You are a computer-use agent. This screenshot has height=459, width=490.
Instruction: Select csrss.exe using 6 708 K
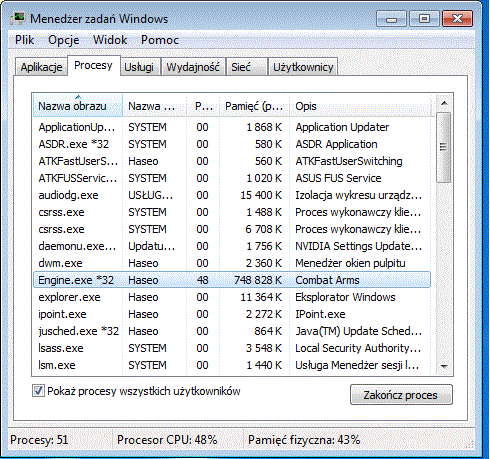(x=232, y=229)
